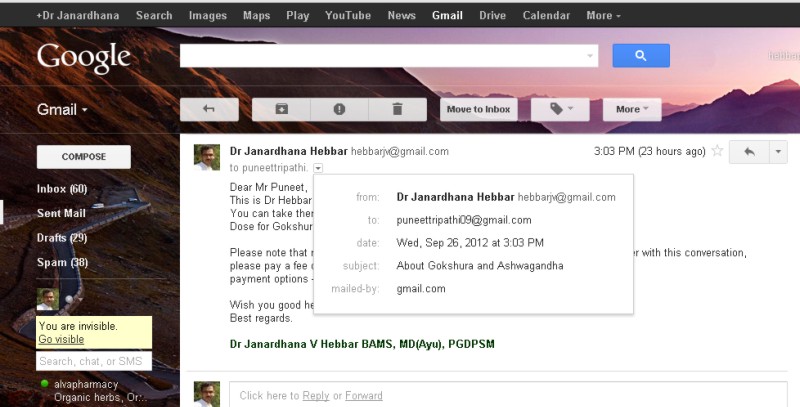
Task: Collapse the message details arrow
Action: (x=318, y=168)
